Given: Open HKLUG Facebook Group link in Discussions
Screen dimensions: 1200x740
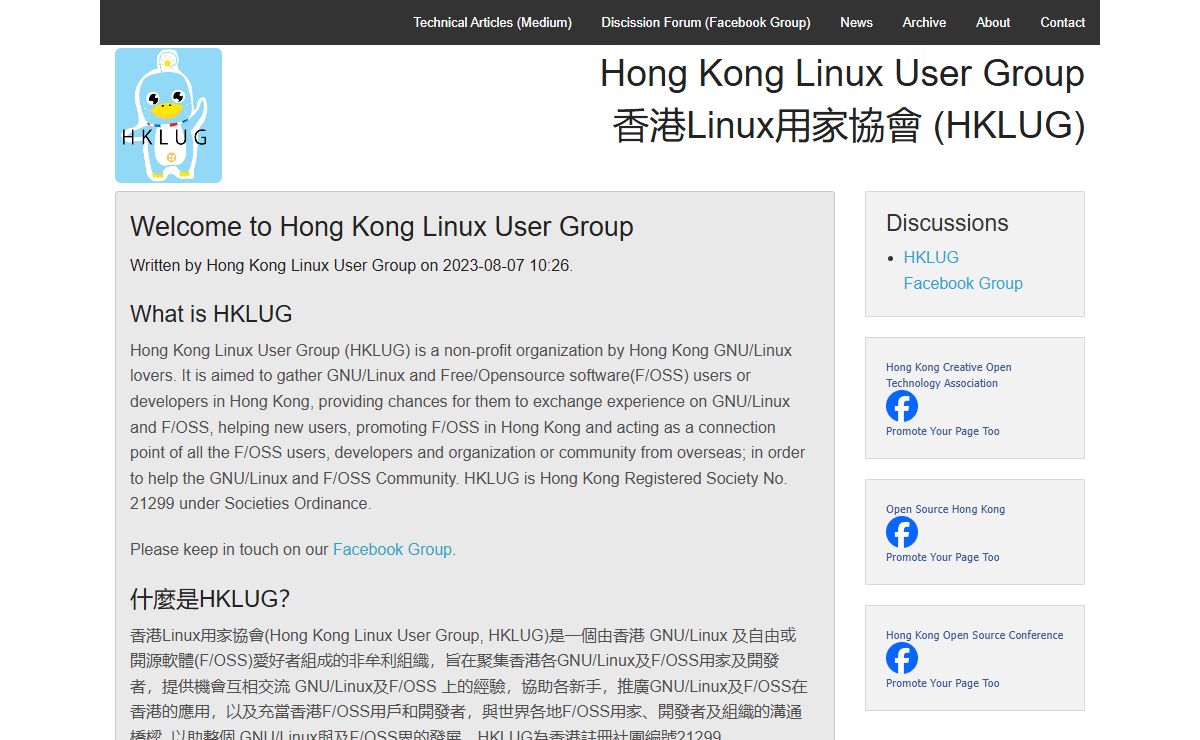Looking at the screenshot, I should (963, 270).
